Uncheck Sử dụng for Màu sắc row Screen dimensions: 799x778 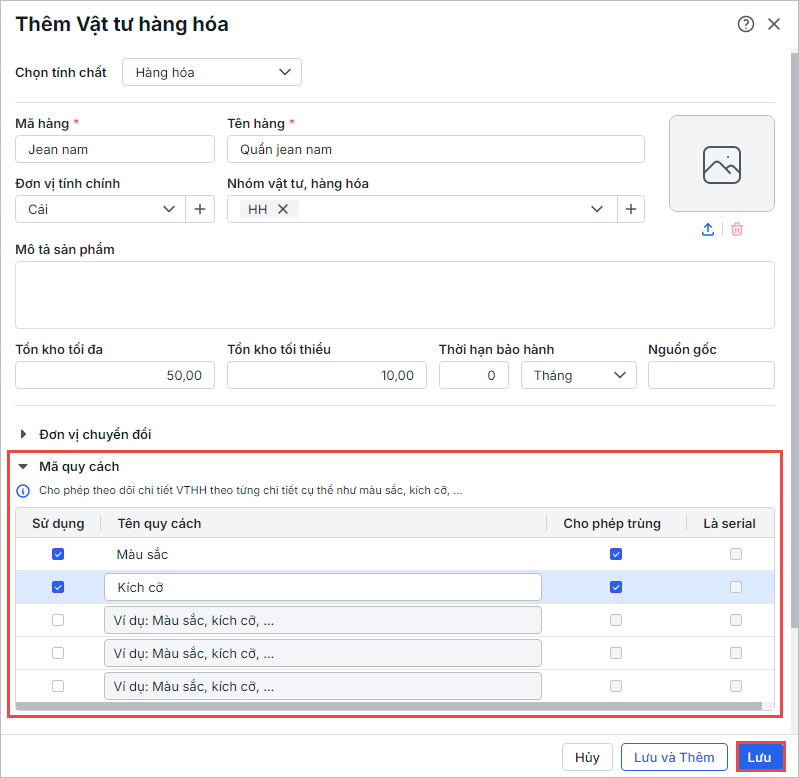[x=58, y=554]
